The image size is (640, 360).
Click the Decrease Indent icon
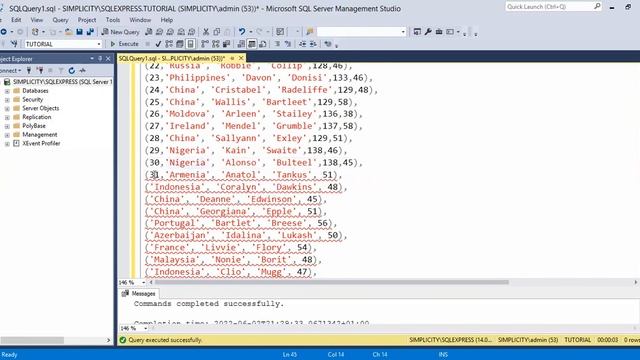coord(302,44)
